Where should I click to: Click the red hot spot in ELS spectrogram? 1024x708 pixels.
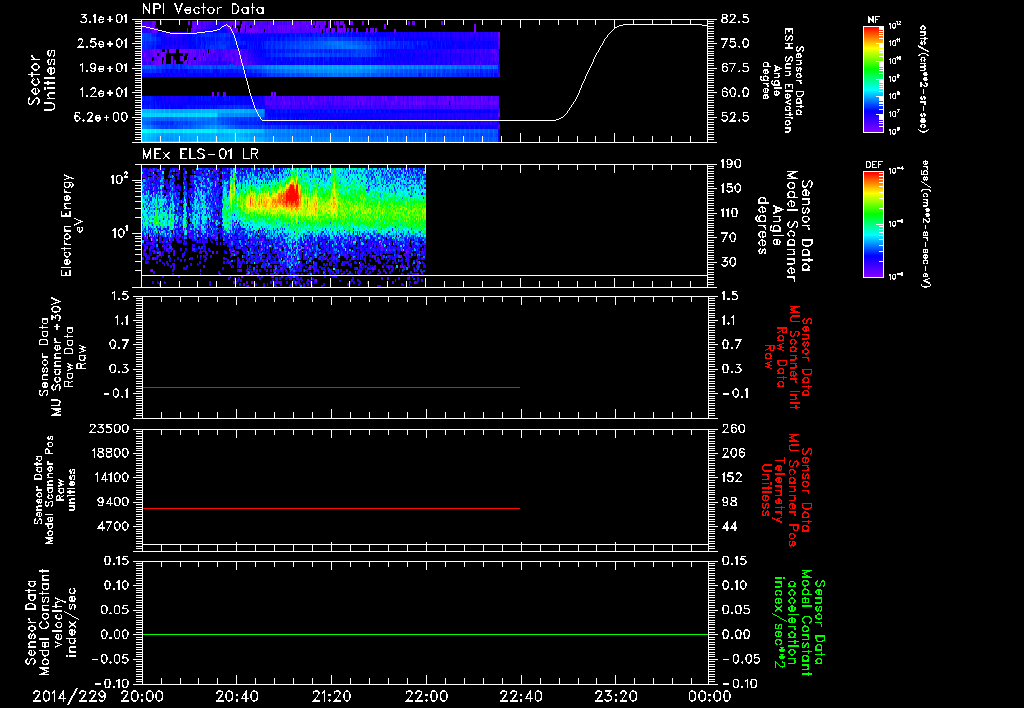[x=292, y=195]
